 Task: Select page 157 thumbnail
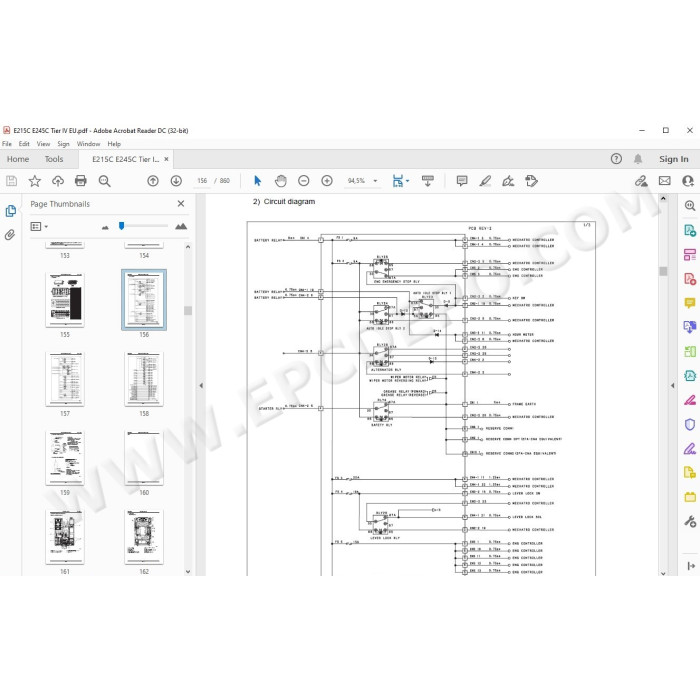coord(65,379)
